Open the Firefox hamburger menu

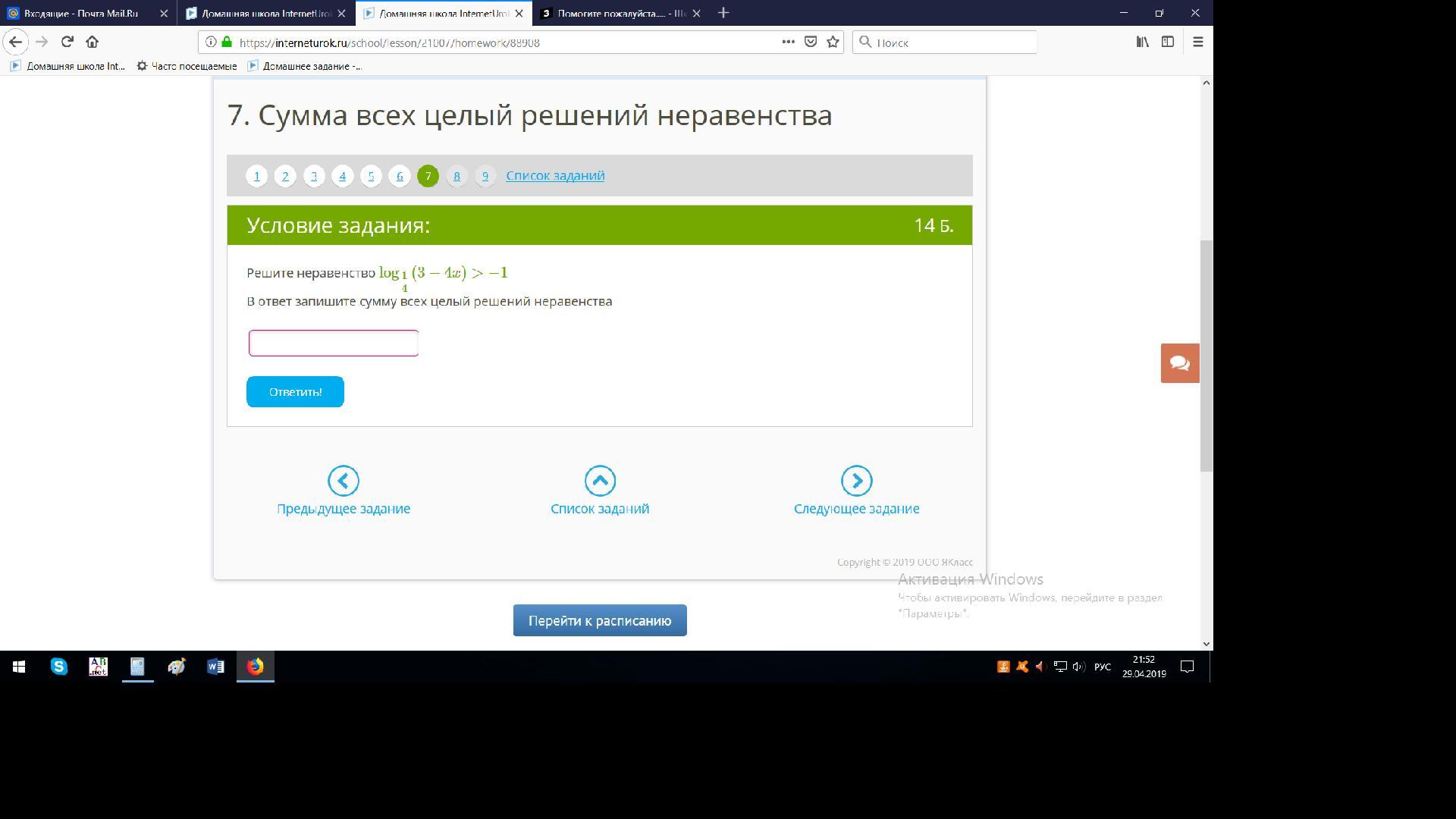(x=1198, y=42)
